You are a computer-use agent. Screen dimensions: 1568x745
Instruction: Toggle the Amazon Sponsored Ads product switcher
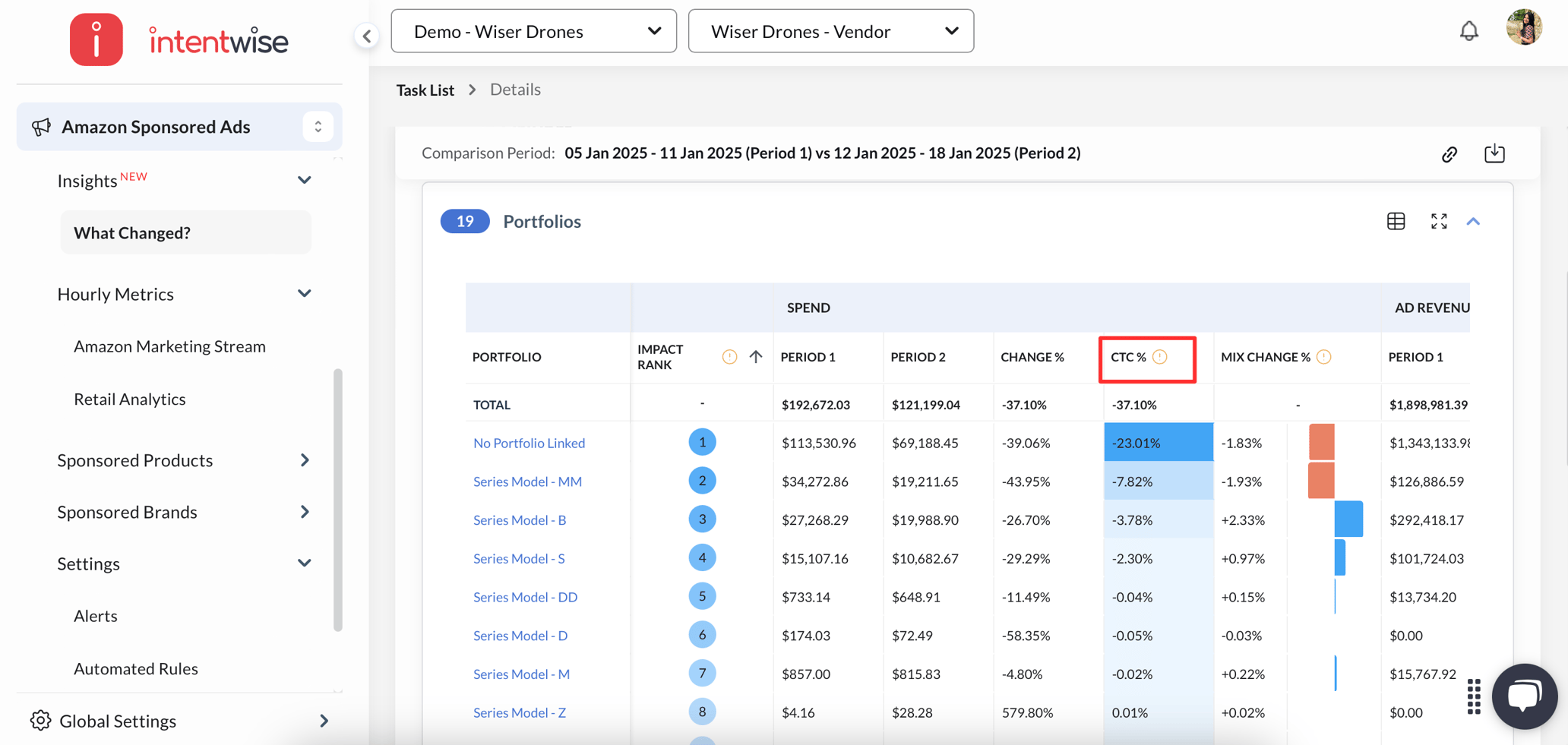pyautogui.click(x=318, y=127)
